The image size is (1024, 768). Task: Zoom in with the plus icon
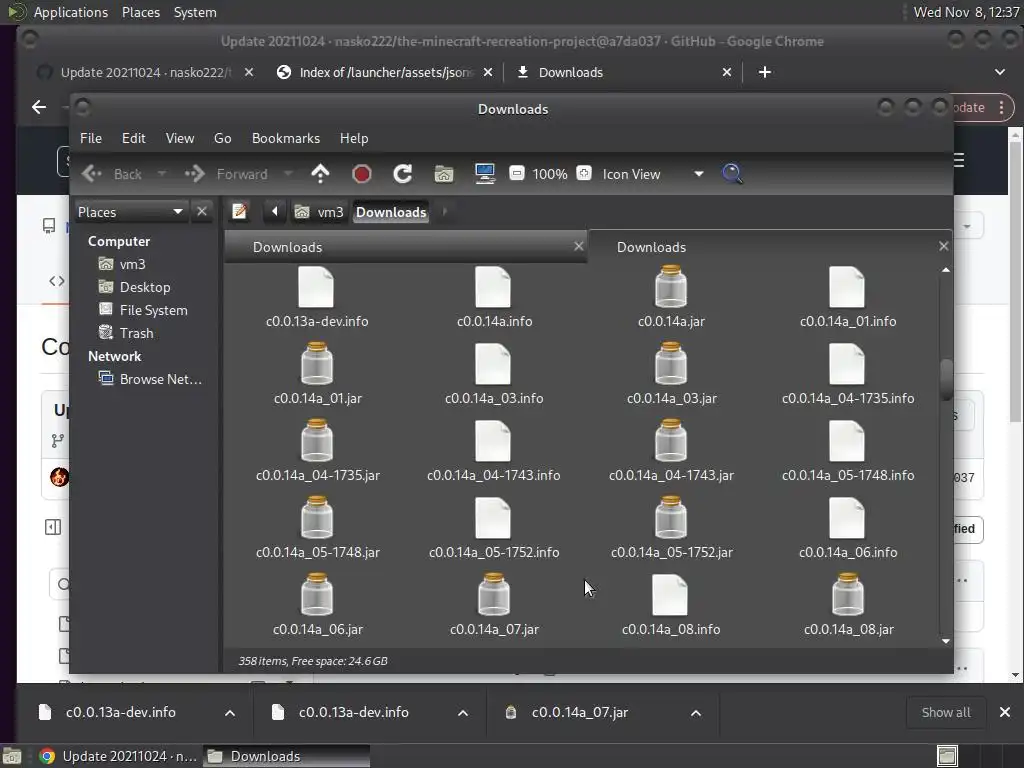(584, 174)
